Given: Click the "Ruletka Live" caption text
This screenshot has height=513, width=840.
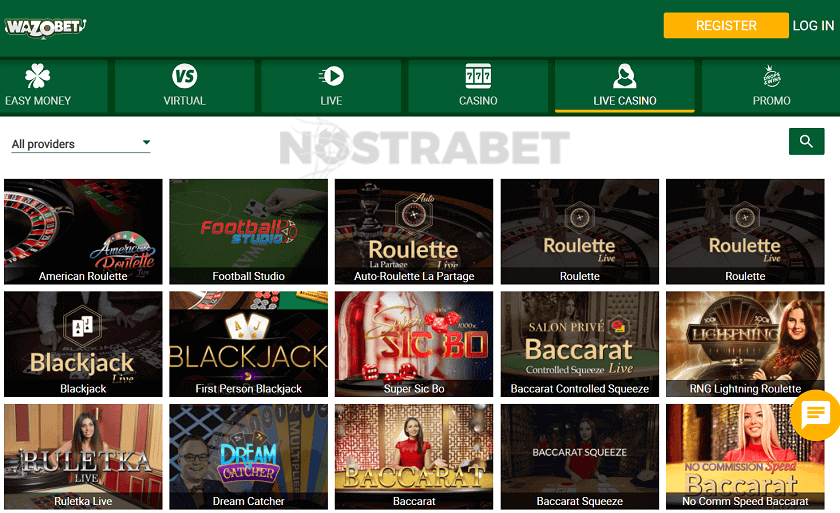Looking at the screenshot, I should [x=83, y=501].
